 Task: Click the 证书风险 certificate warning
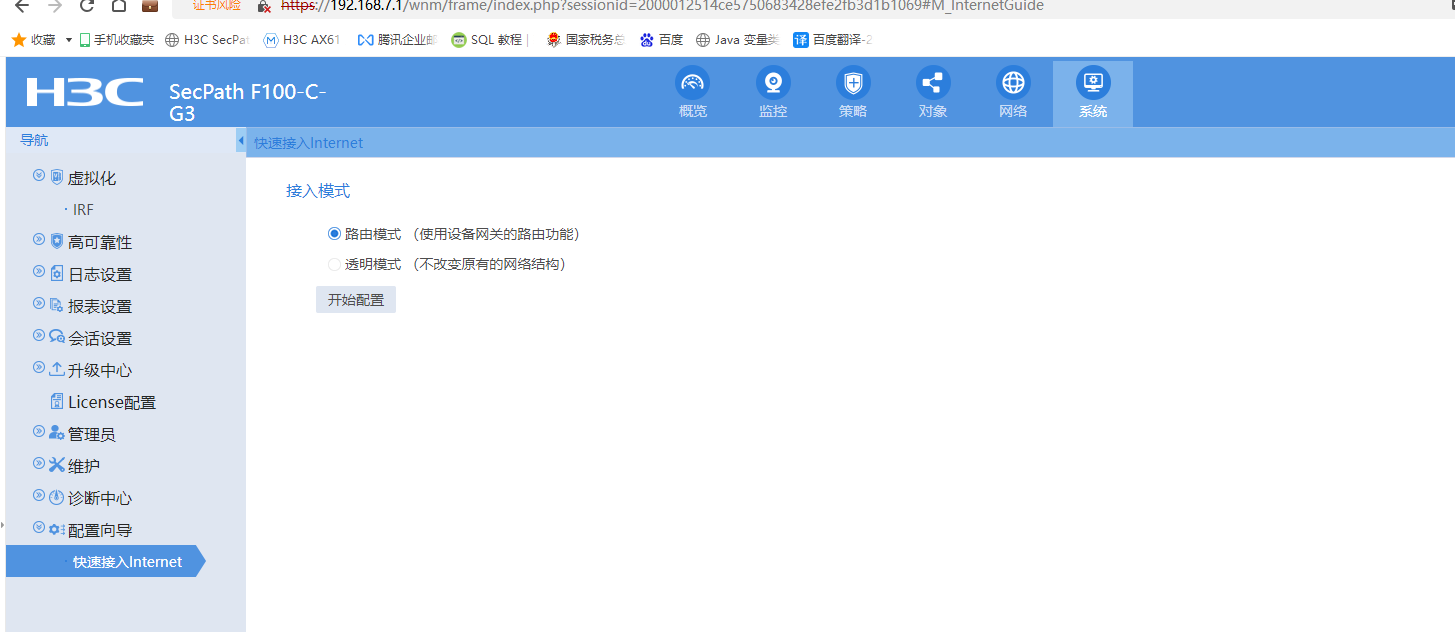point(217,5)
